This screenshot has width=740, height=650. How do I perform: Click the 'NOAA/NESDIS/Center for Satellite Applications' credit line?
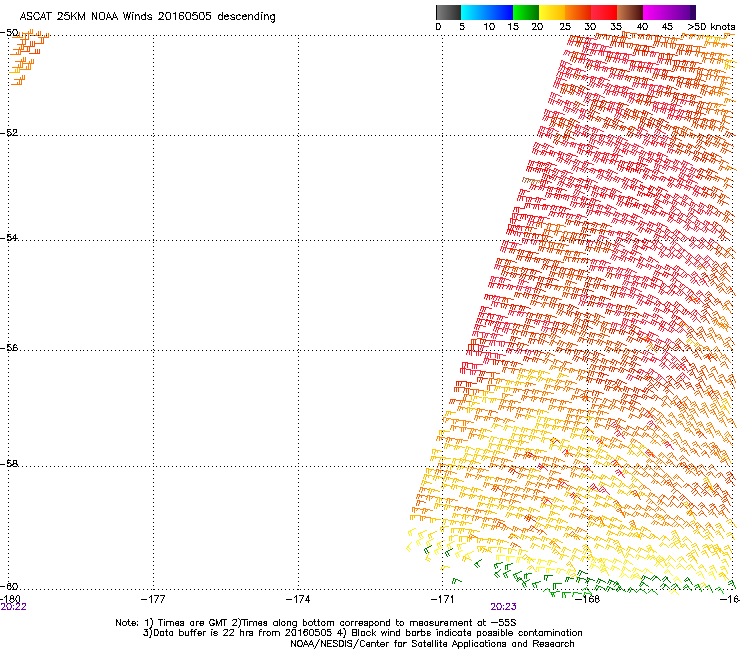tap(432, 644)
